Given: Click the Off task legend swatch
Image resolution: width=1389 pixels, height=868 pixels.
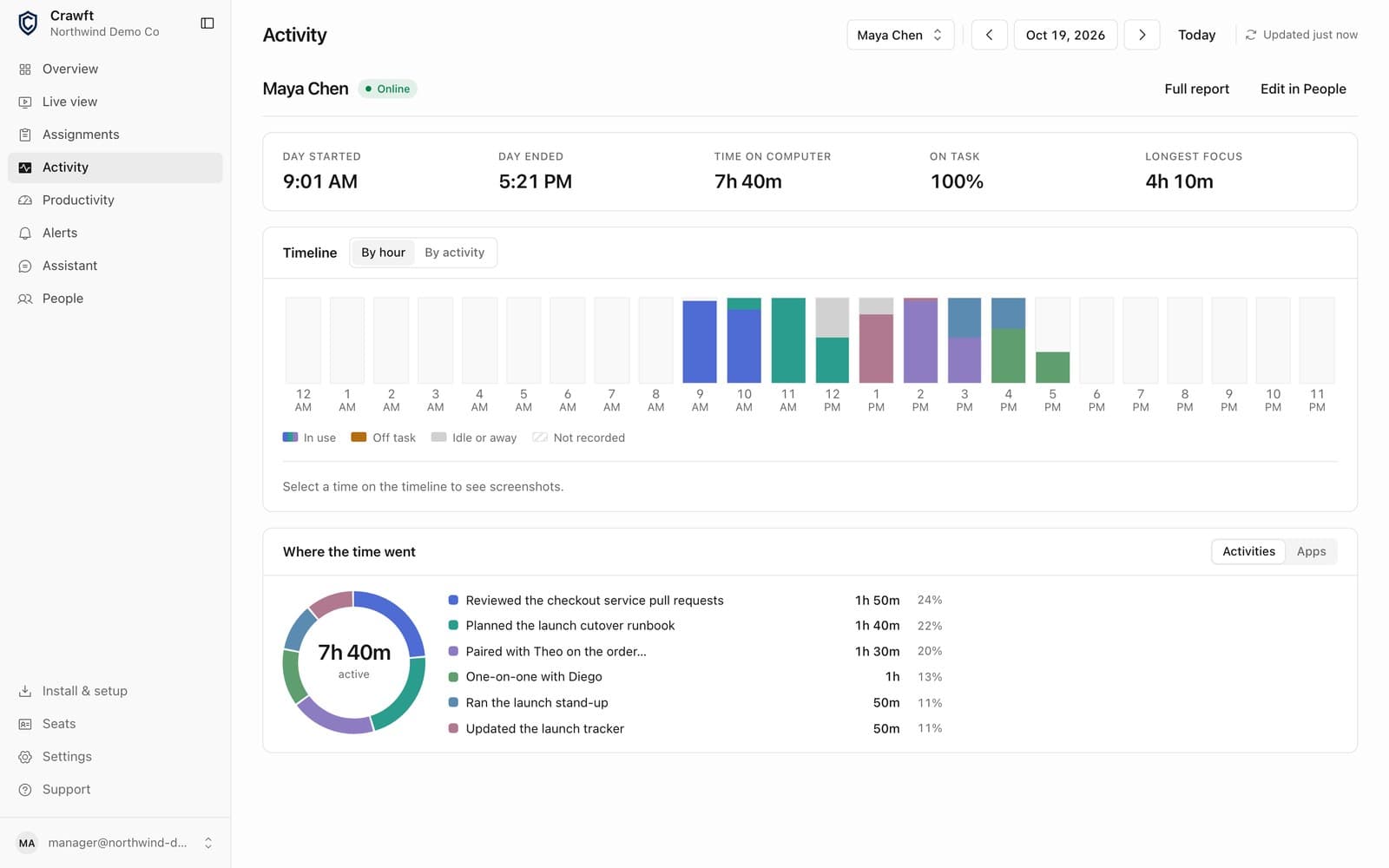Looking at the screenshot, I should click(359, 437).
